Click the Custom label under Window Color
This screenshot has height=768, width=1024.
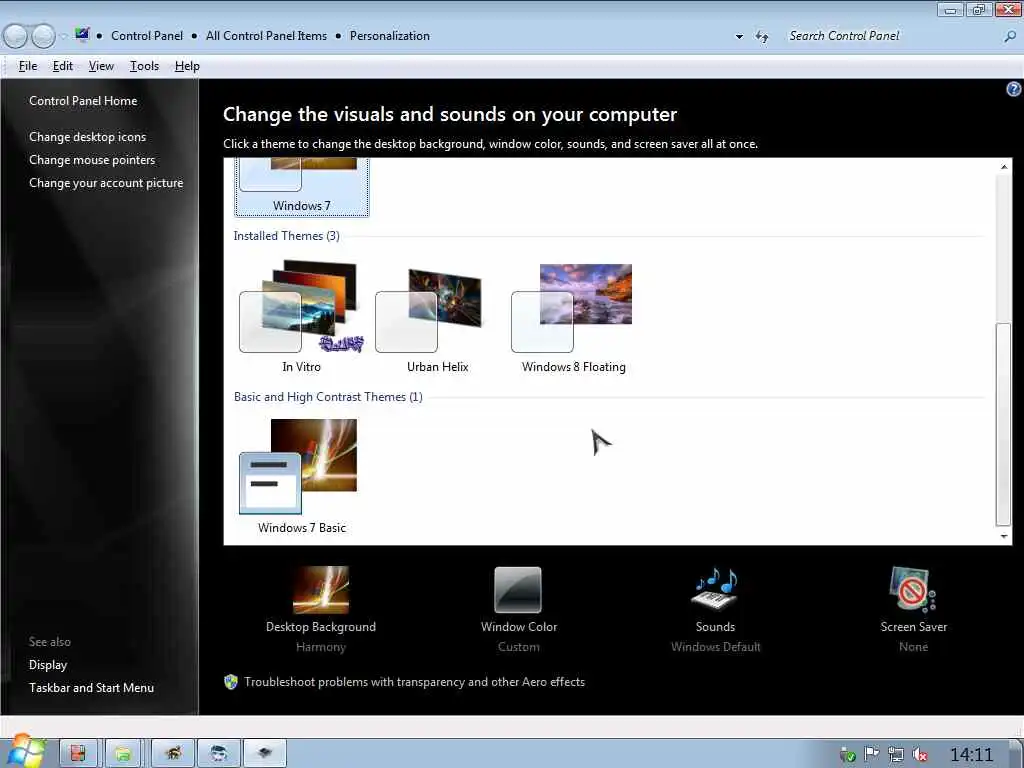(519, 647)
